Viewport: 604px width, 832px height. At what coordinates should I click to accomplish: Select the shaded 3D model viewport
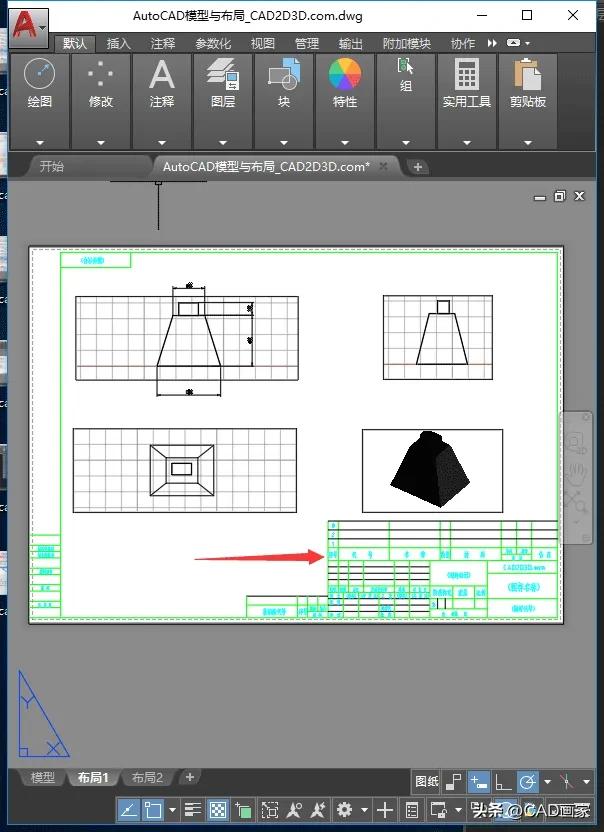point(432,471)
